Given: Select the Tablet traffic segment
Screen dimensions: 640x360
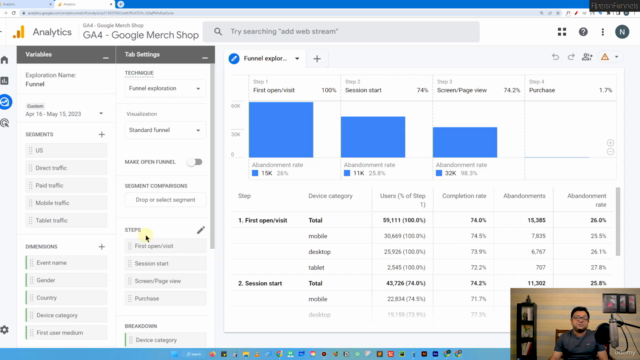Looking at the screenshot, I should click(66, 220).
